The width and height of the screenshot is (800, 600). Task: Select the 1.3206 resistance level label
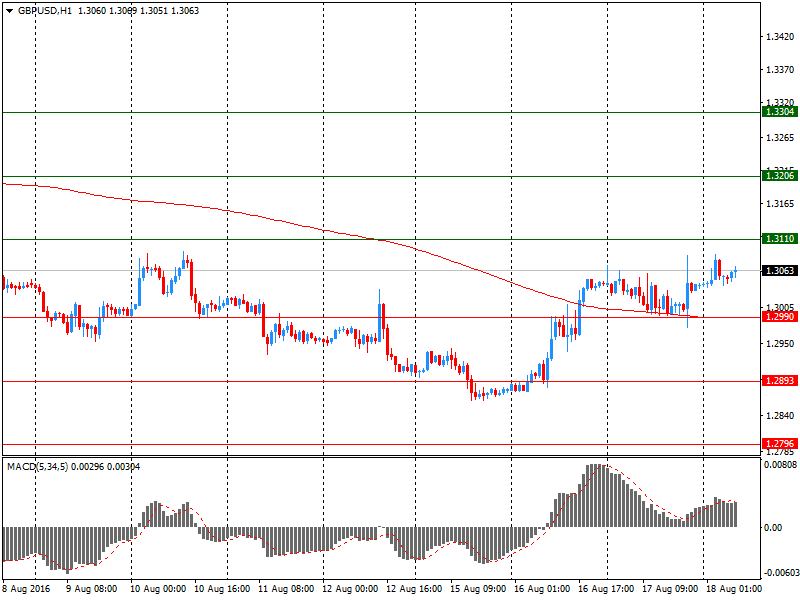click(780, 176)
